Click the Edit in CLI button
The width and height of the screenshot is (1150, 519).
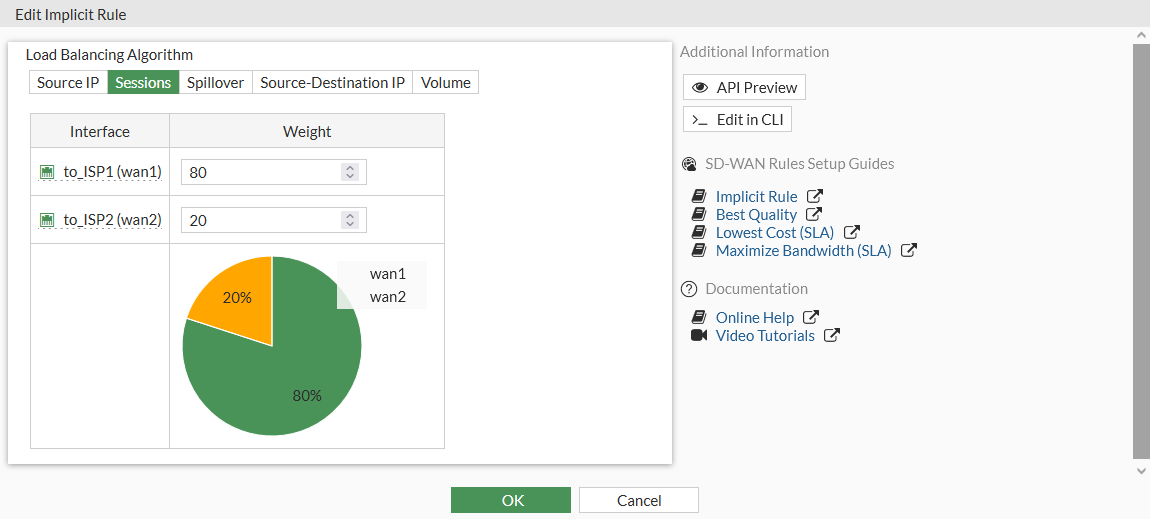point(738,120)
